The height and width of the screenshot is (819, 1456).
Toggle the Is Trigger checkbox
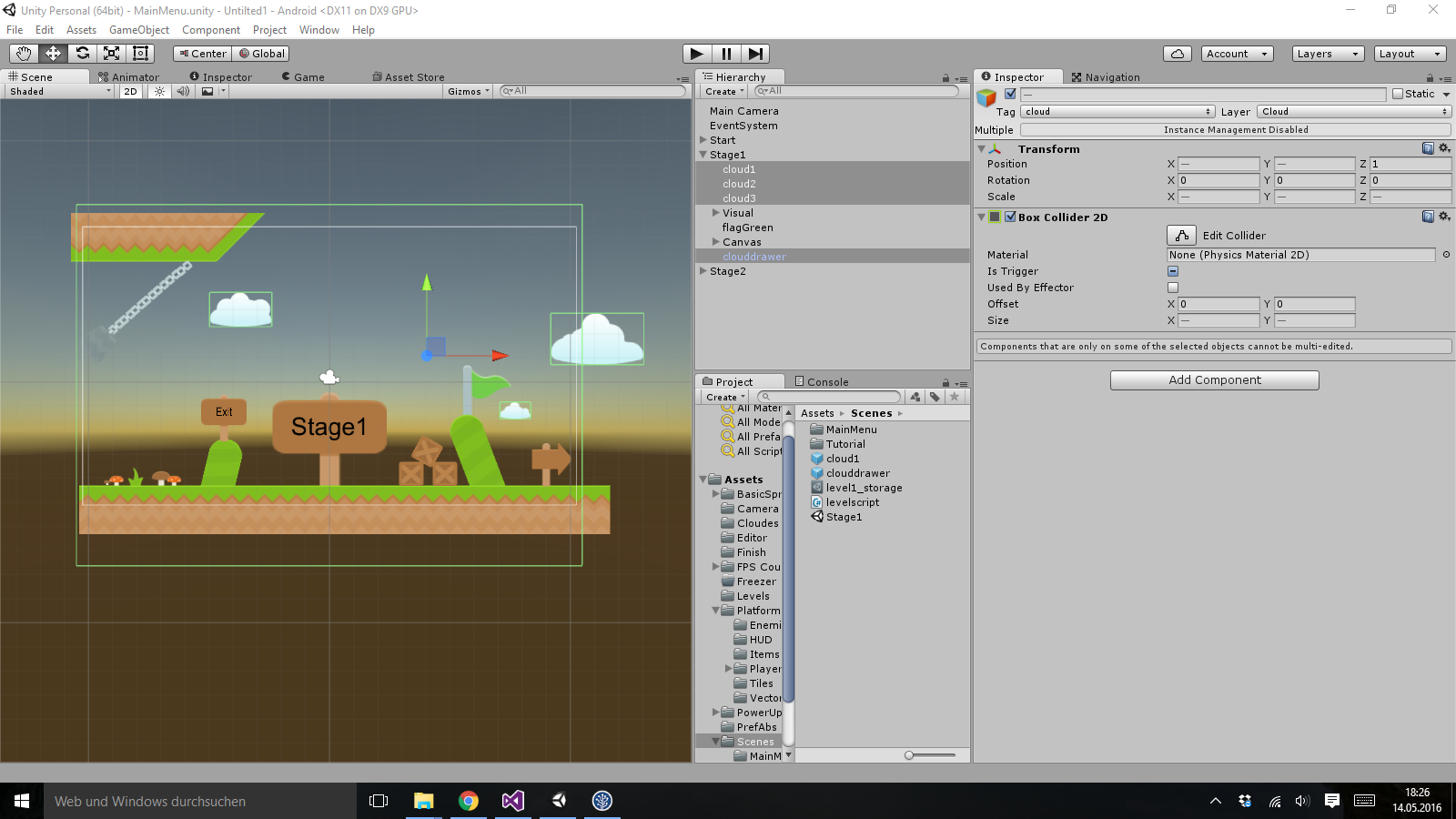[x=1173, y=271]
